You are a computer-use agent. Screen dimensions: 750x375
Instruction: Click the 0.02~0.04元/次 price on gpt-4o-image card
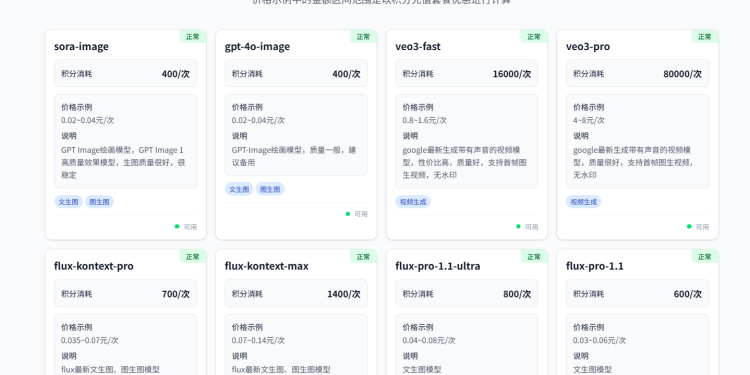click(x=258, y=121)
